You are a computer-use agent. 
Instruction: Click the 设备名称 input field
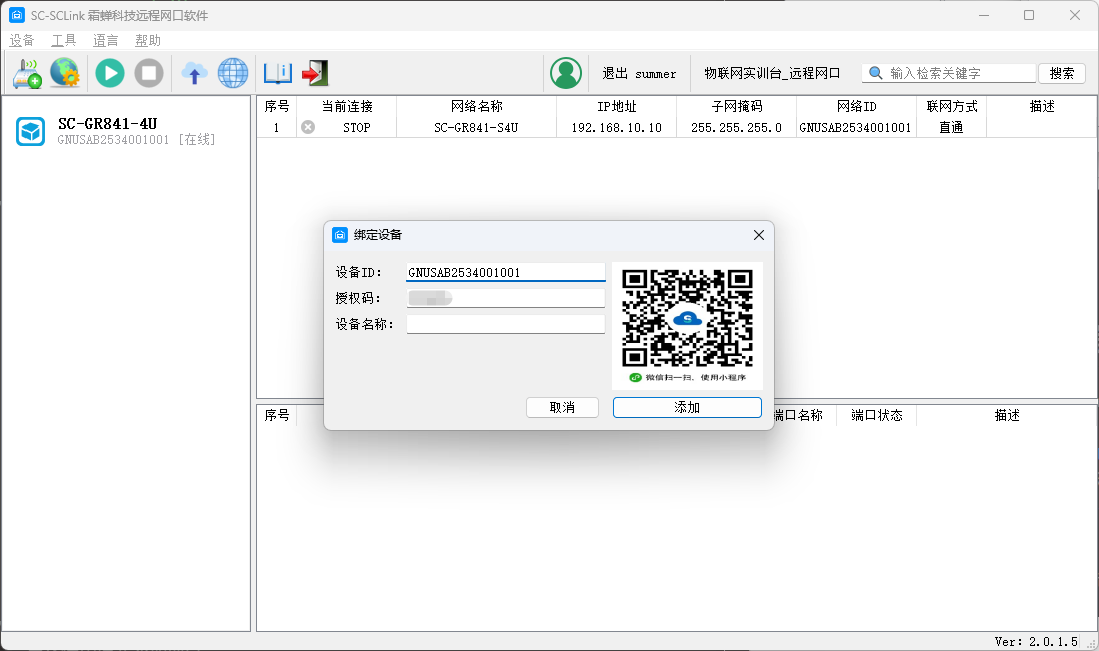(x=505, y=324)
